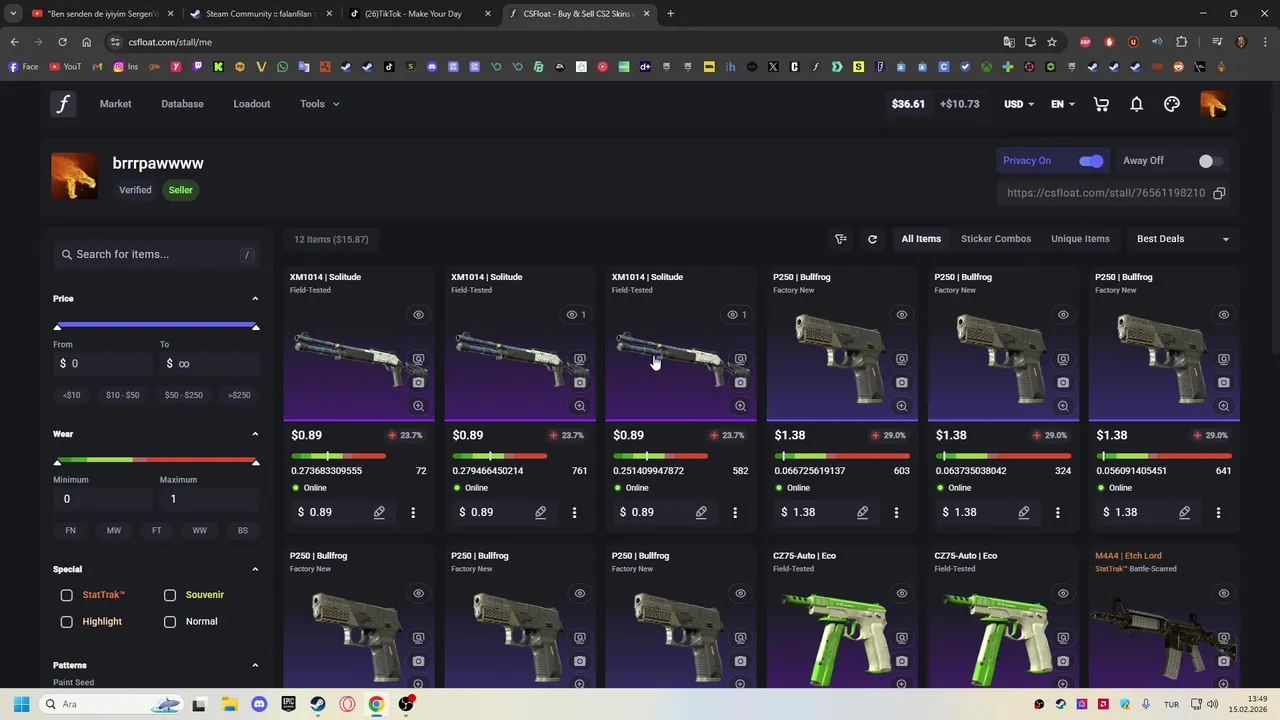Edit price of XM1014 float 0.273683309555
This screenshot has height=720, width=1280.
click(379, 512)
